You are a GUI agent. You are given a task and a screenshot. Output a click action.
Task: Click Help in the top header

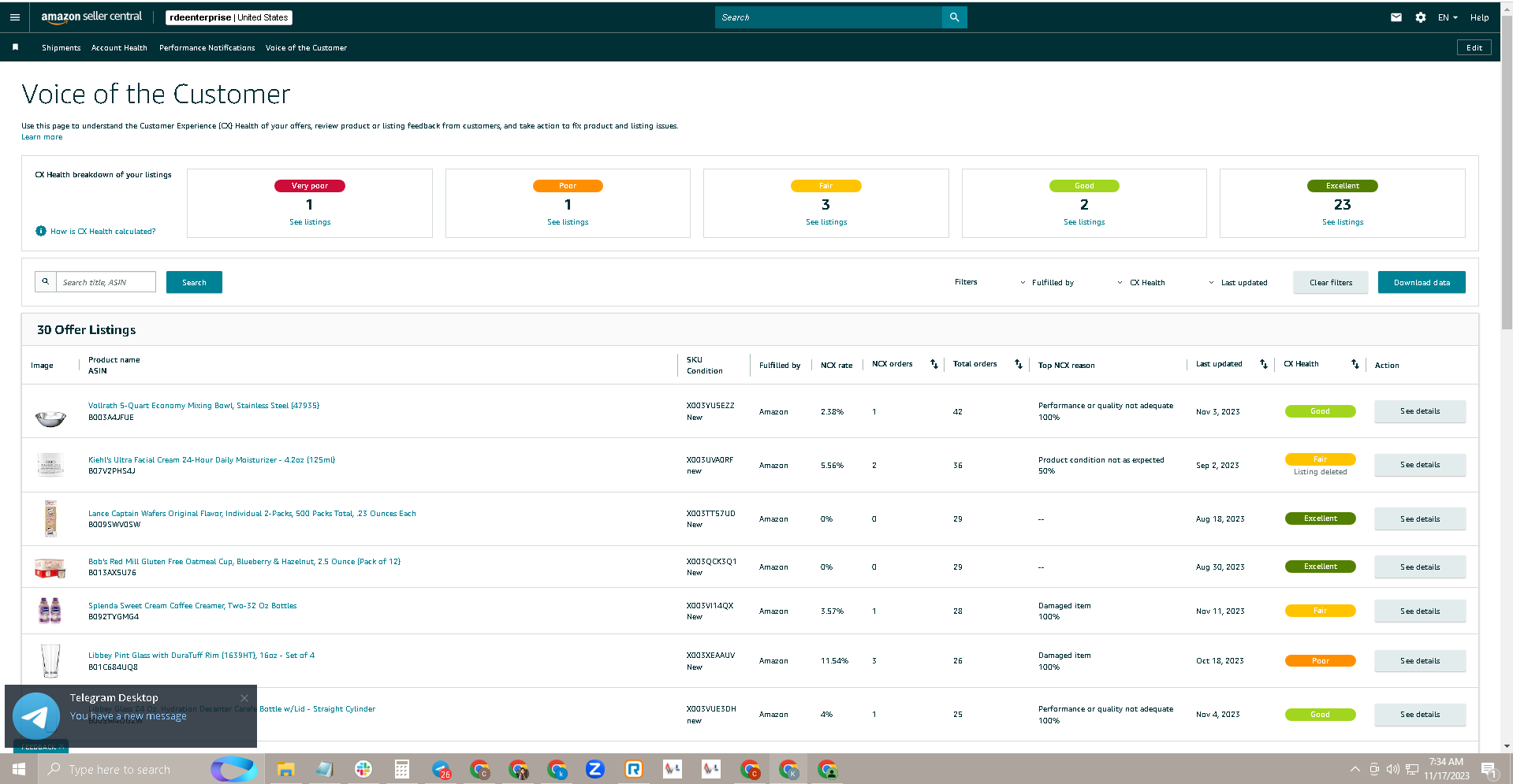[1479, 17]
